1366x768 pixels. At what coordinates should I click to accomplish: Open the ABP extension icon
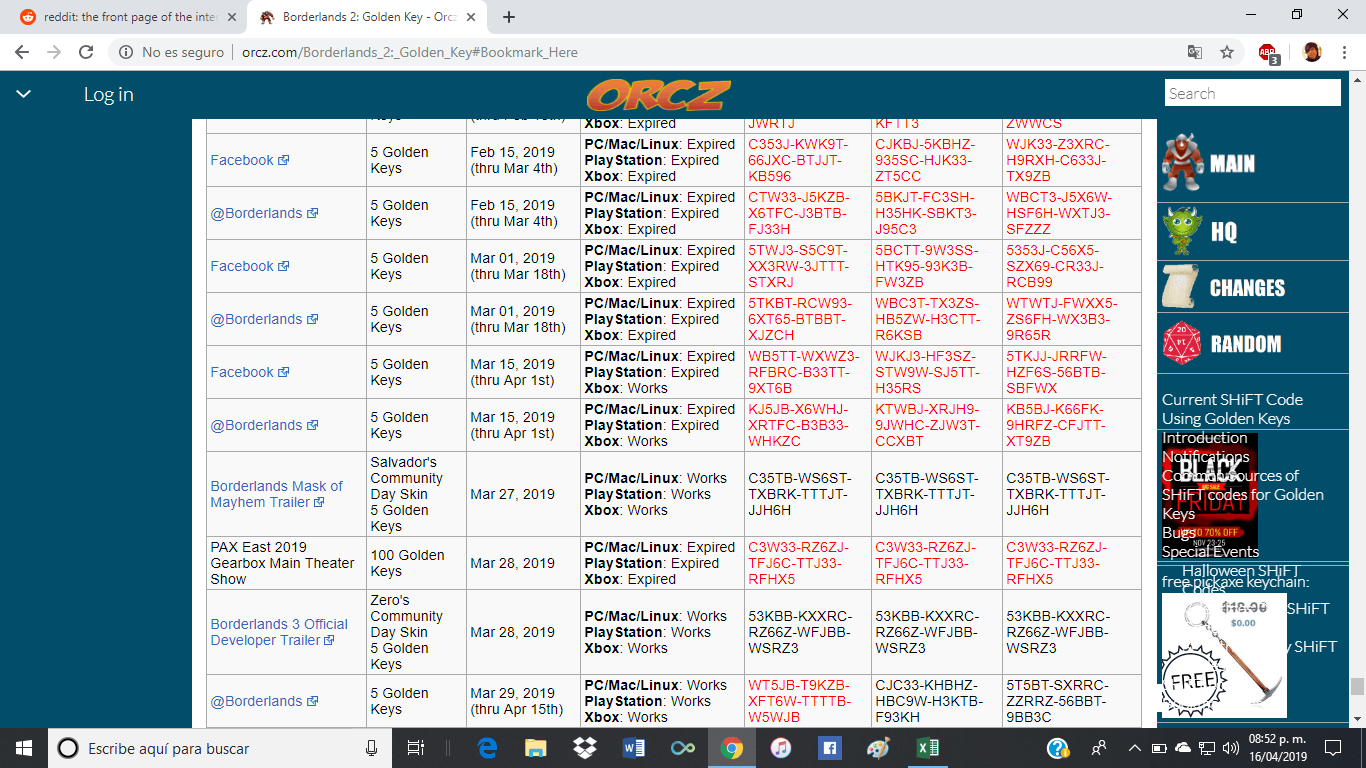click(1268, 53)
